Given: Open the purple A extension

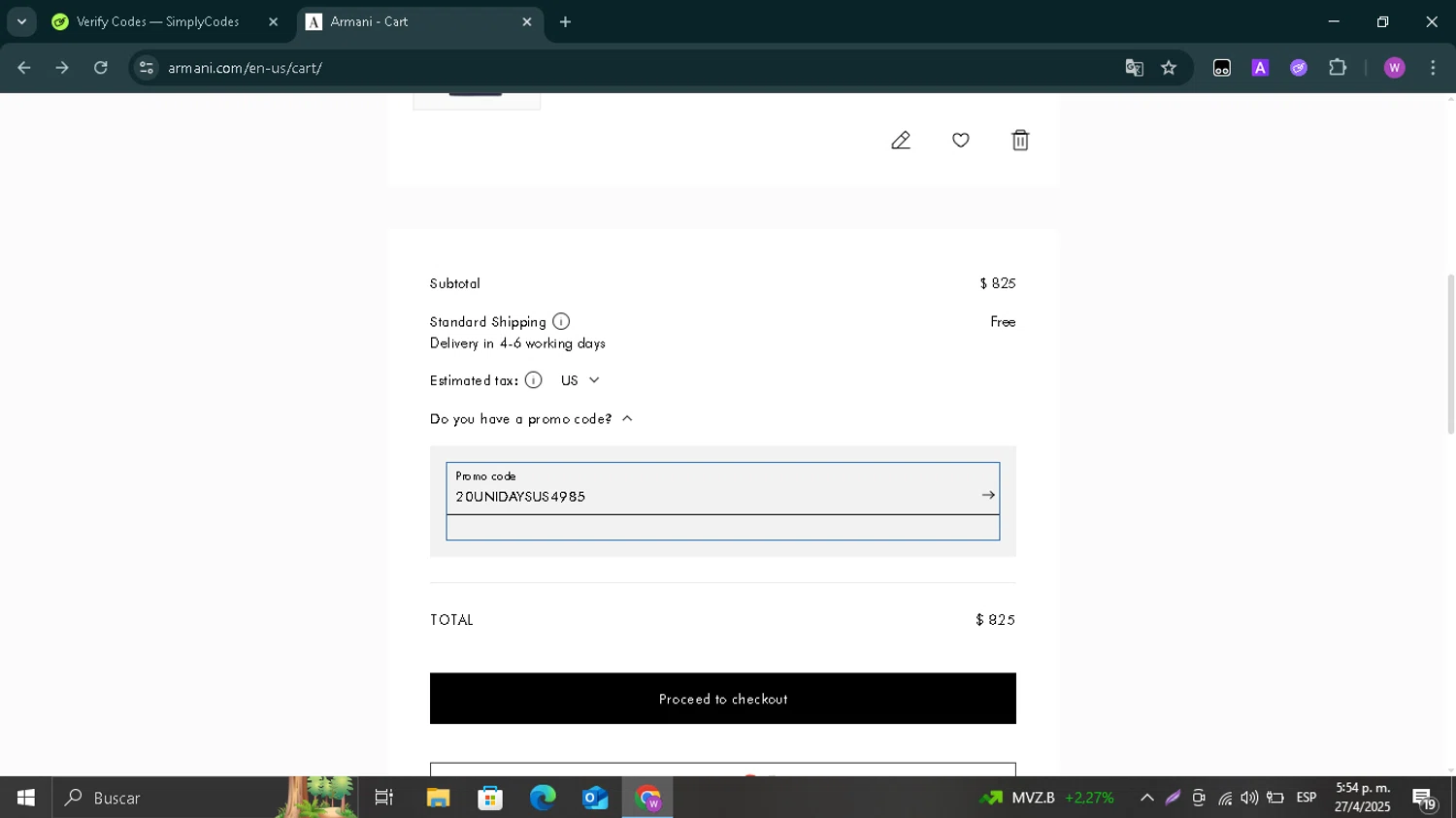Looking at the screenshot, I should [x=1260, y=68].
